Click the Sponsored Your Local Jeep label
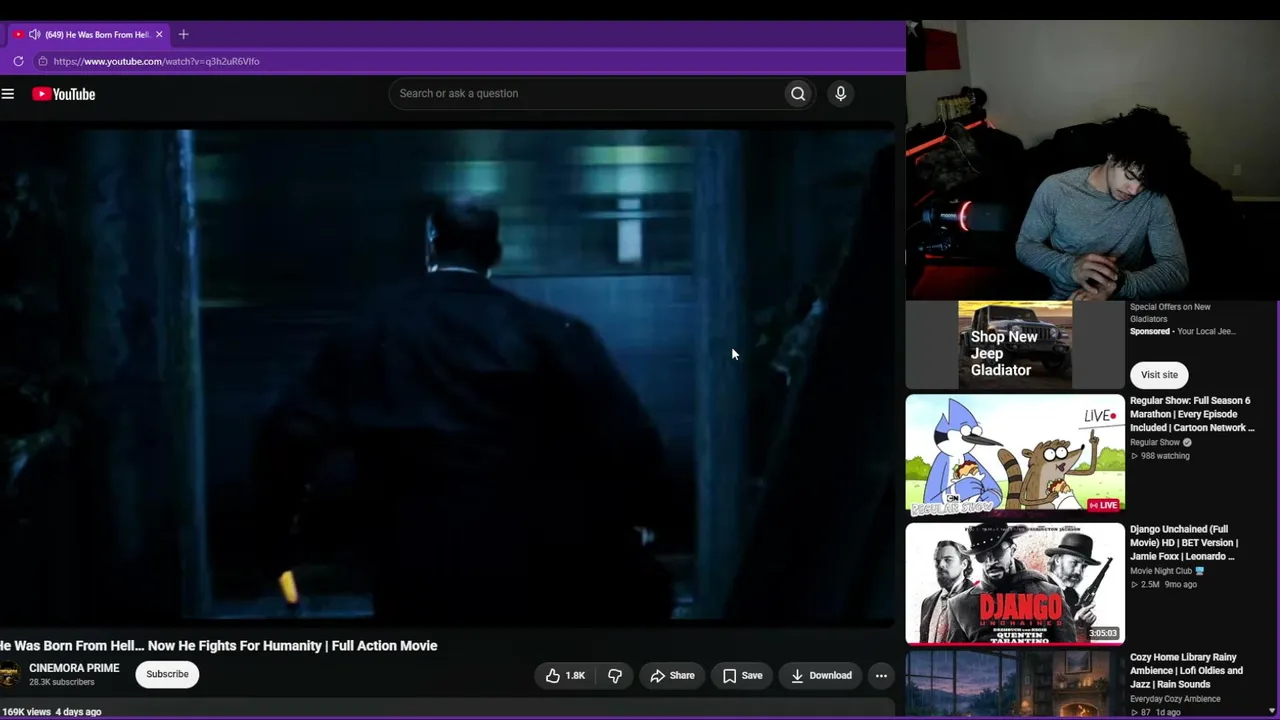The width and height of the screenshot is (1280, 720). [x=1183, y=331]
